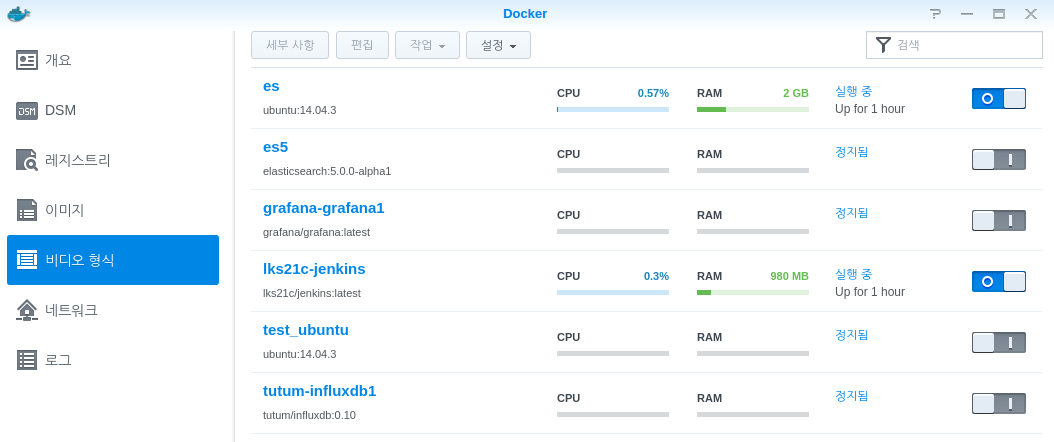Open the 개요 overview icon in sidebar
1054x442 pixels.
27,60
